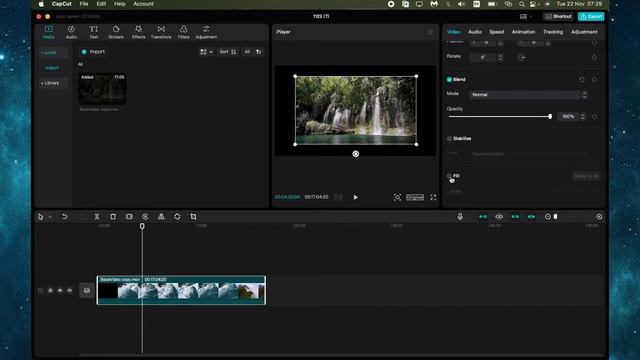Select the arrow pointer tool in timeline toolbar

(40, 217)
